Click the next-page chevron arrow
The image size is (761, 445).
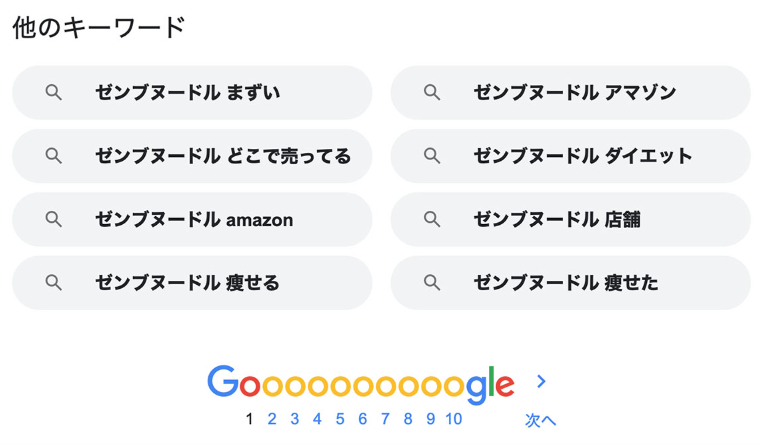[542, 381]
